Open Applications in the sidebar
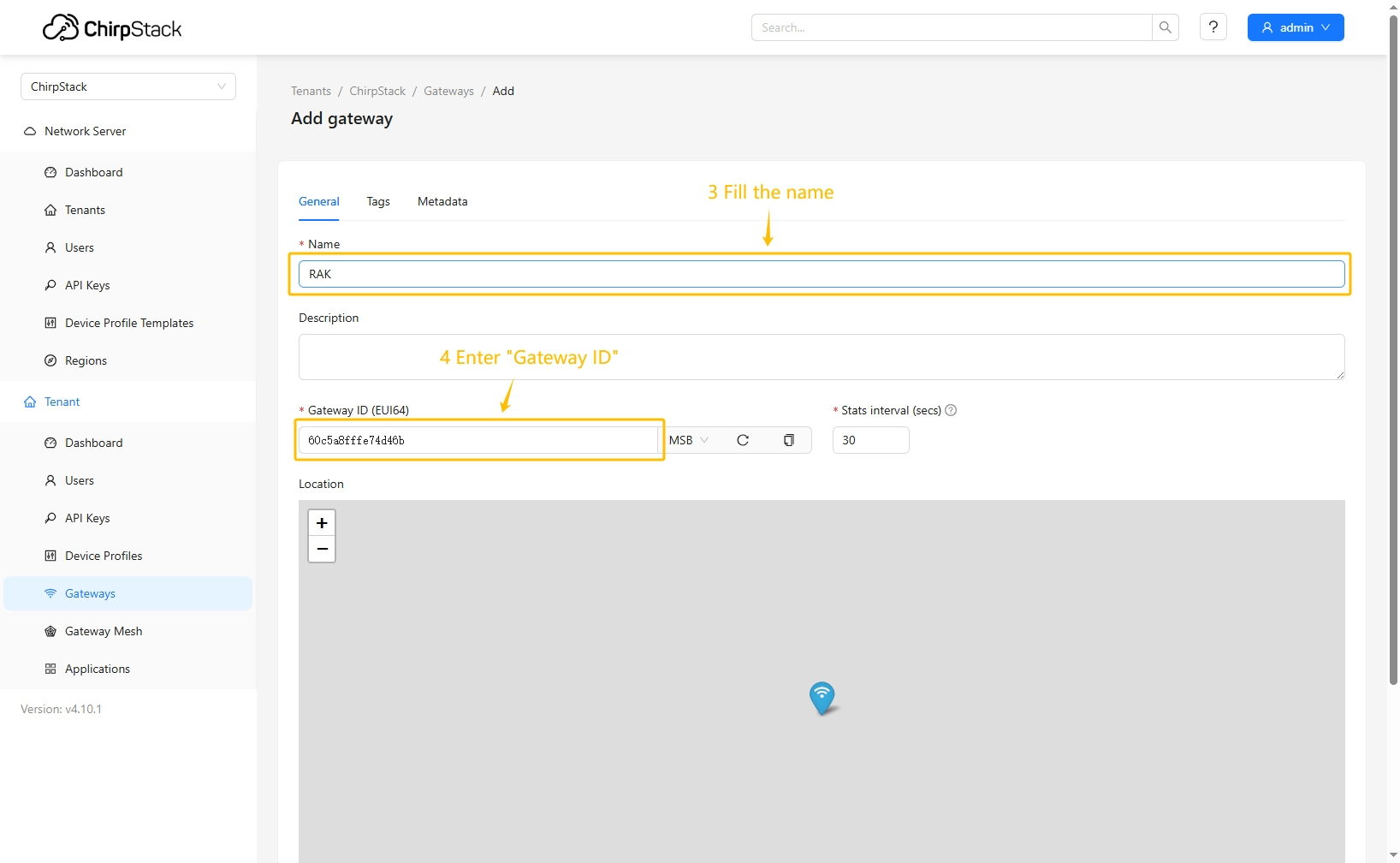The width and height of the screenshot is (1400, 863). pos(98,669)
